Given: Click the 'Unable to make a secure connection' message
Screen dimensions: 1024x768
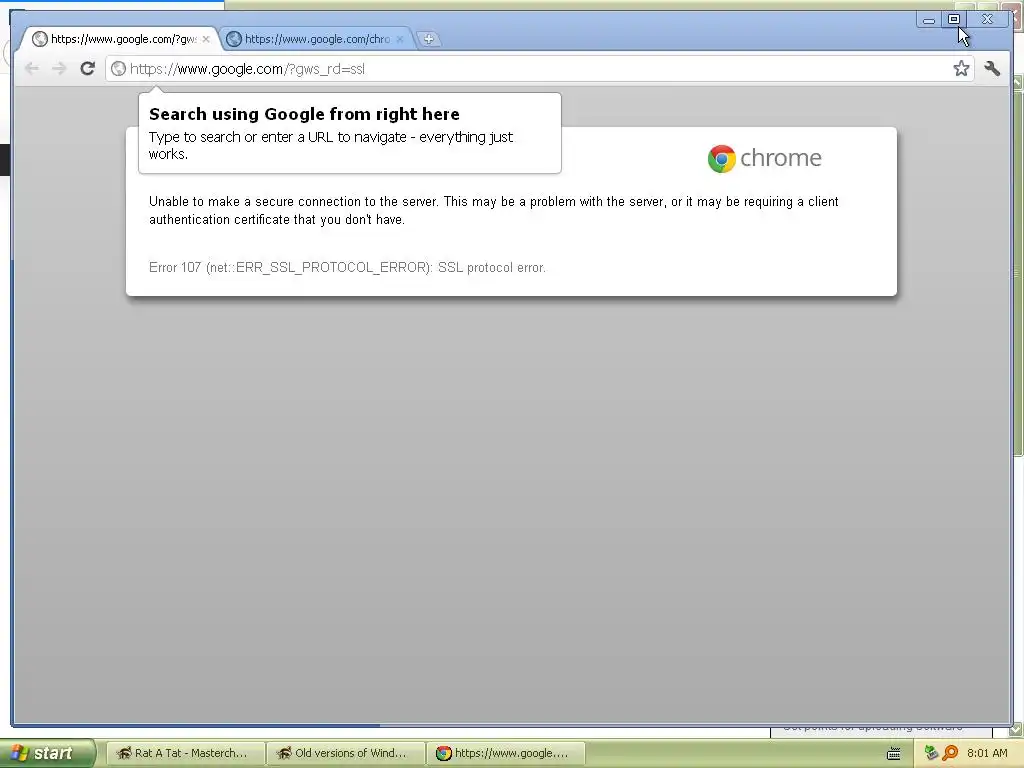Looking at the screenshot, I should click(x=494, y=210).
